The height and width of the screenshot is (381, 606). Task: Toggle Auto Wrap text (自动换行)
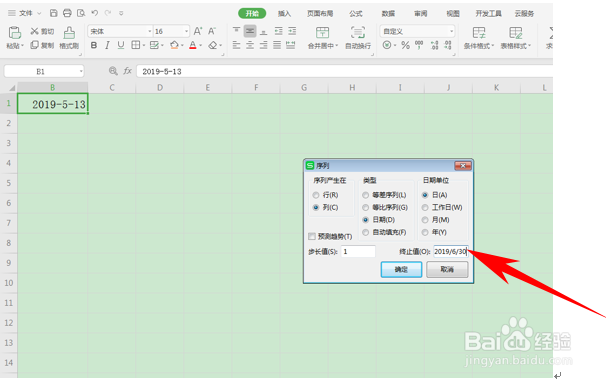point(358,37)
